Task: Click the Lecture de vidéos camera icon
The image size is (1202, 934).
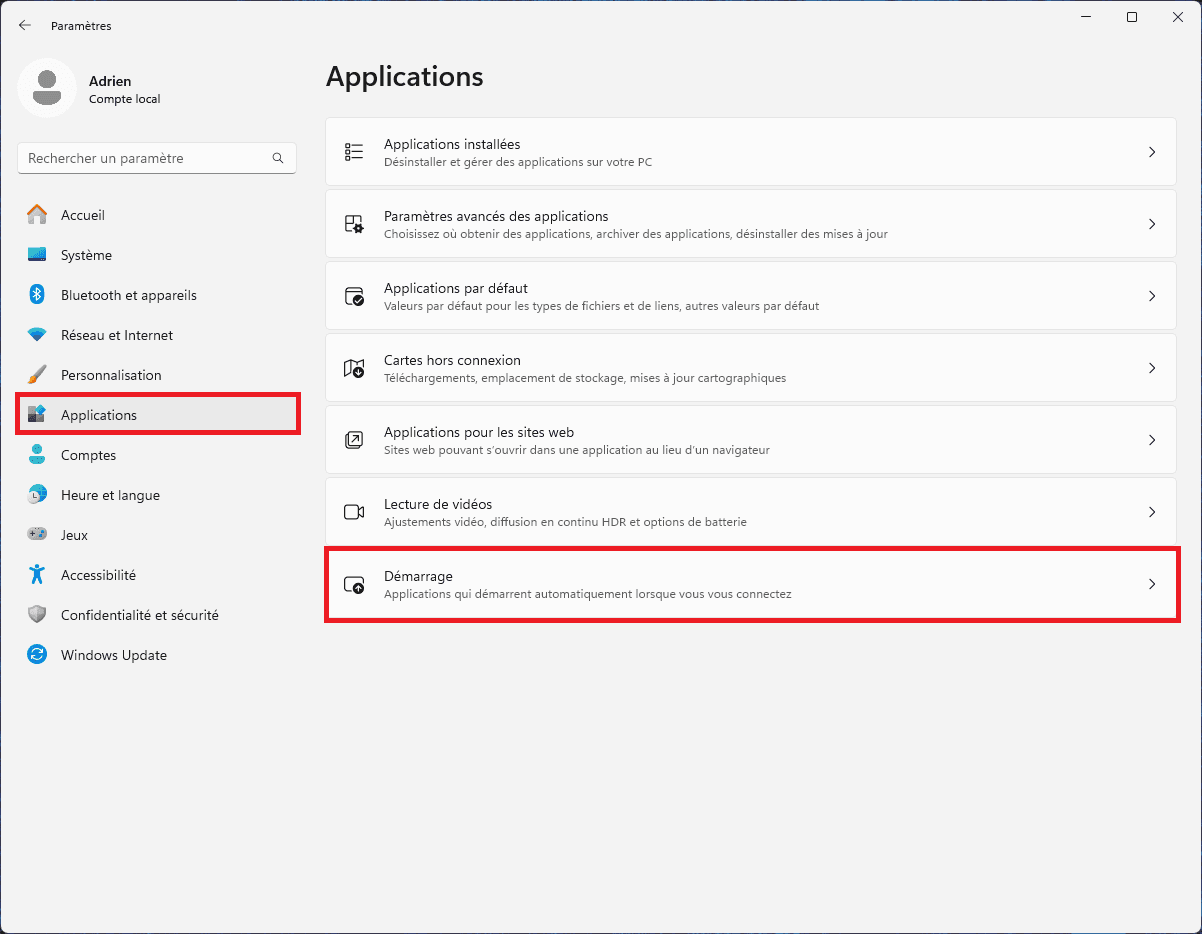Action: tap(354, 512)
